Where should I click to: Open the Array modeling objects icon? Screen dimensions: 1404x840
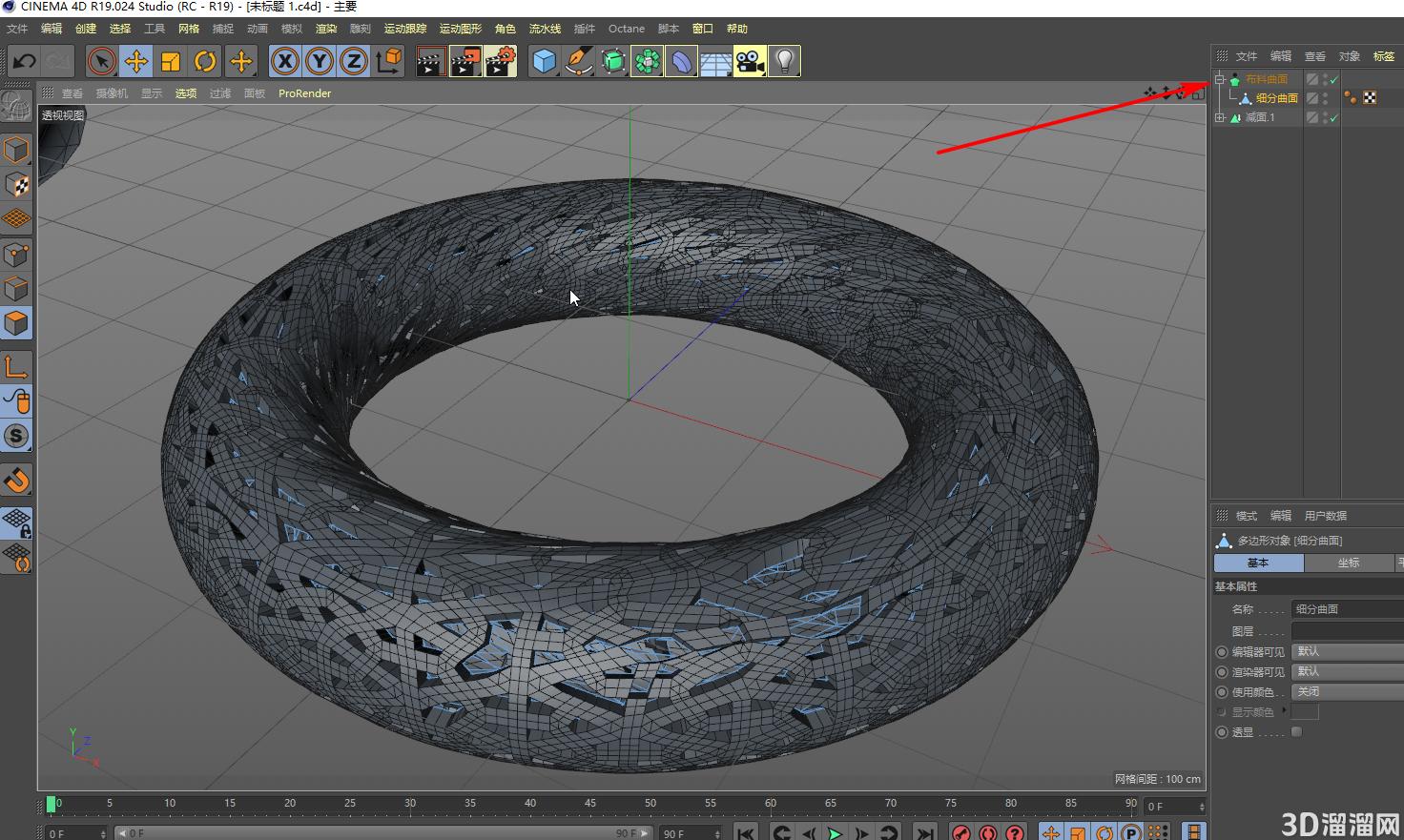[647, 62]
